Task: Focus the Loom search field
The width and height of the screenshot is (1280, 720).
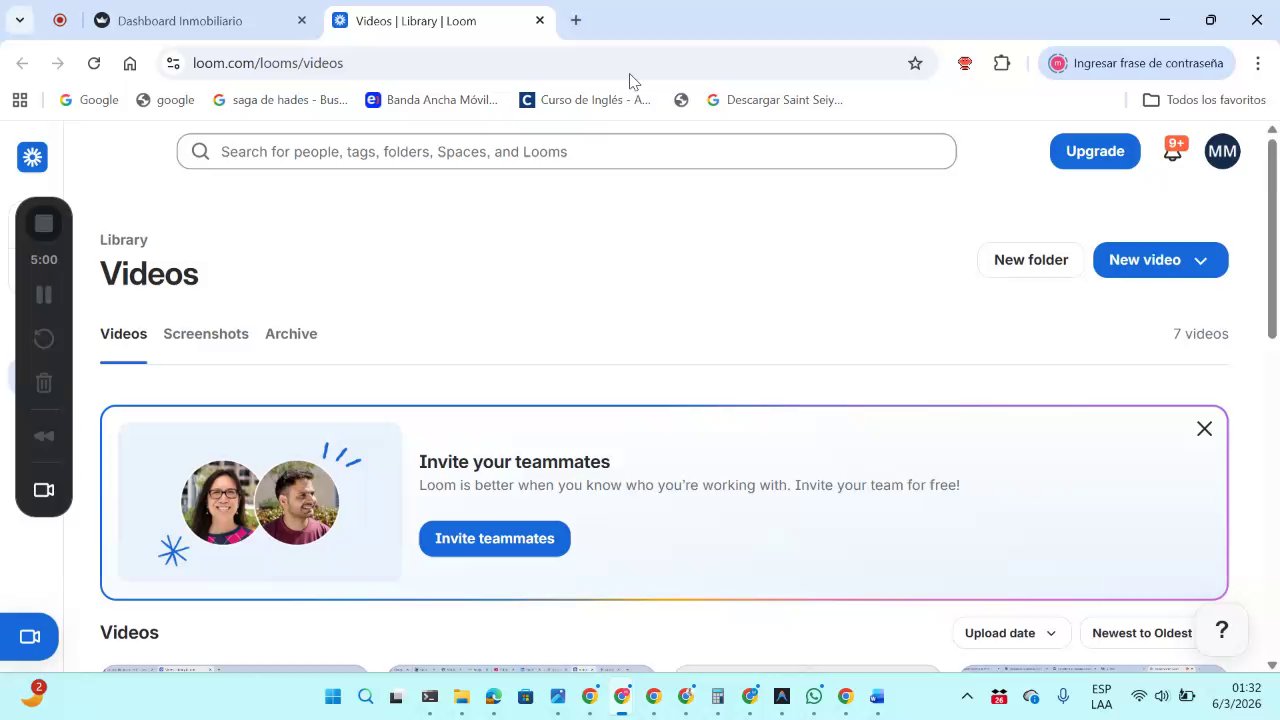Action: pos(566,151)
